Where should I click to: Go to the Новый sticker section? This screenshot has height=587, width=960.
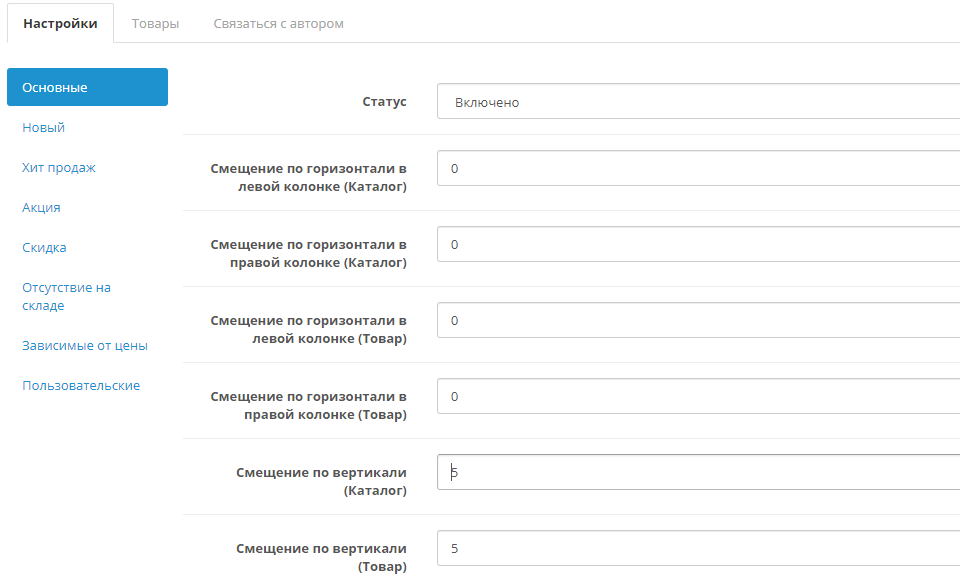tap(43, 127)
